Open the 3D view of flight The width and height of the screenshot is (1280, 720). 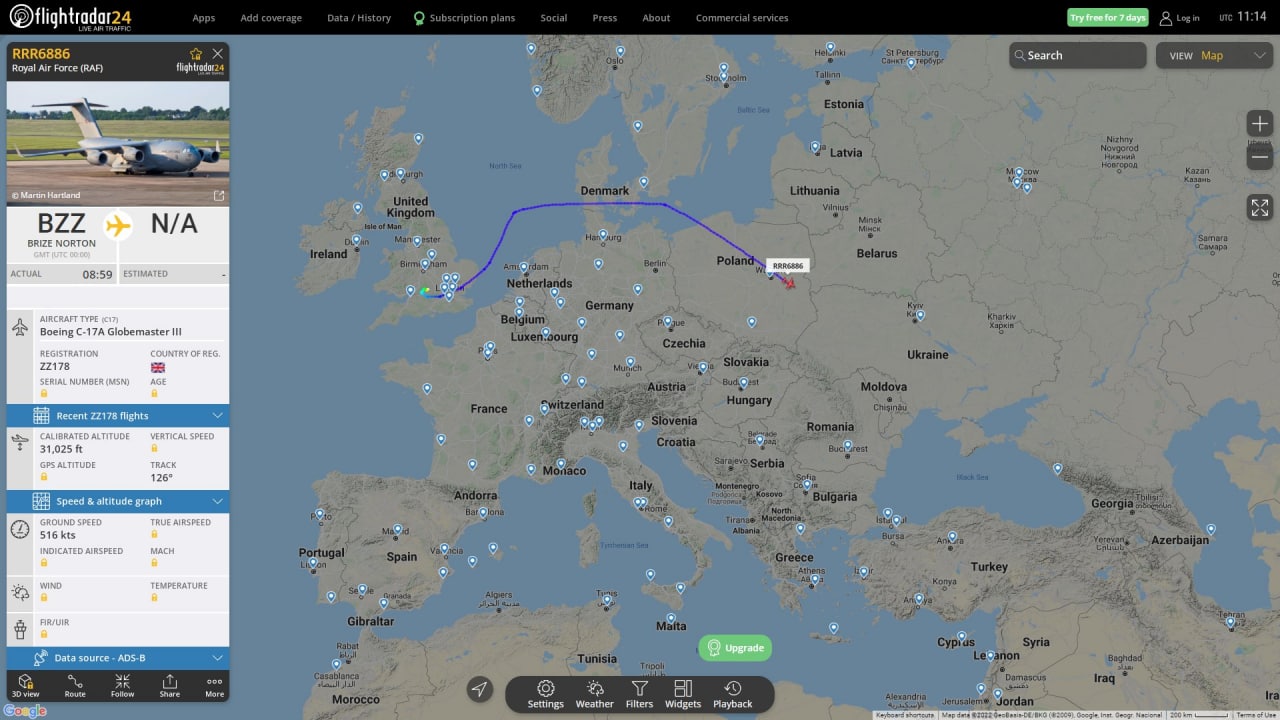25,685
